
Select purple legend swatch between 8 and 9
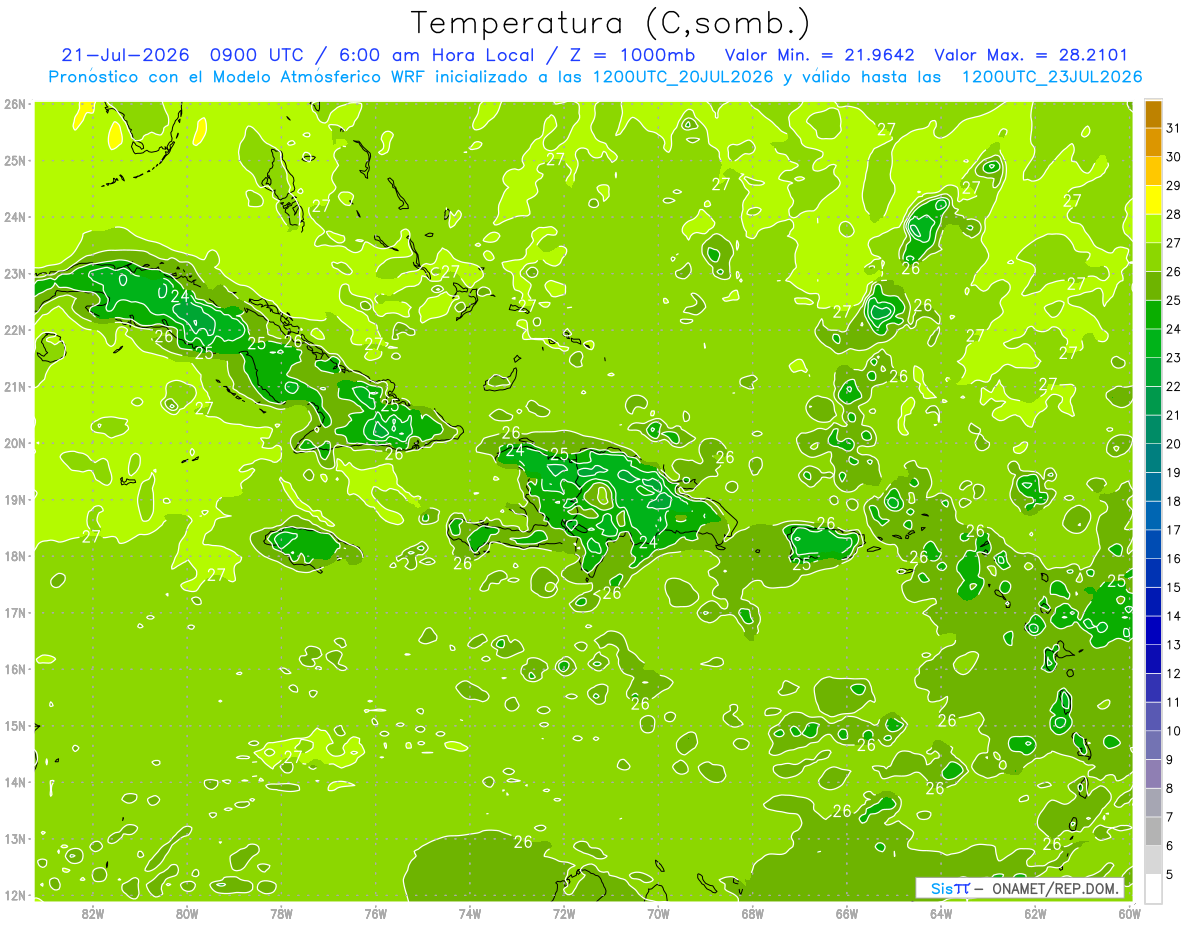1153,773
